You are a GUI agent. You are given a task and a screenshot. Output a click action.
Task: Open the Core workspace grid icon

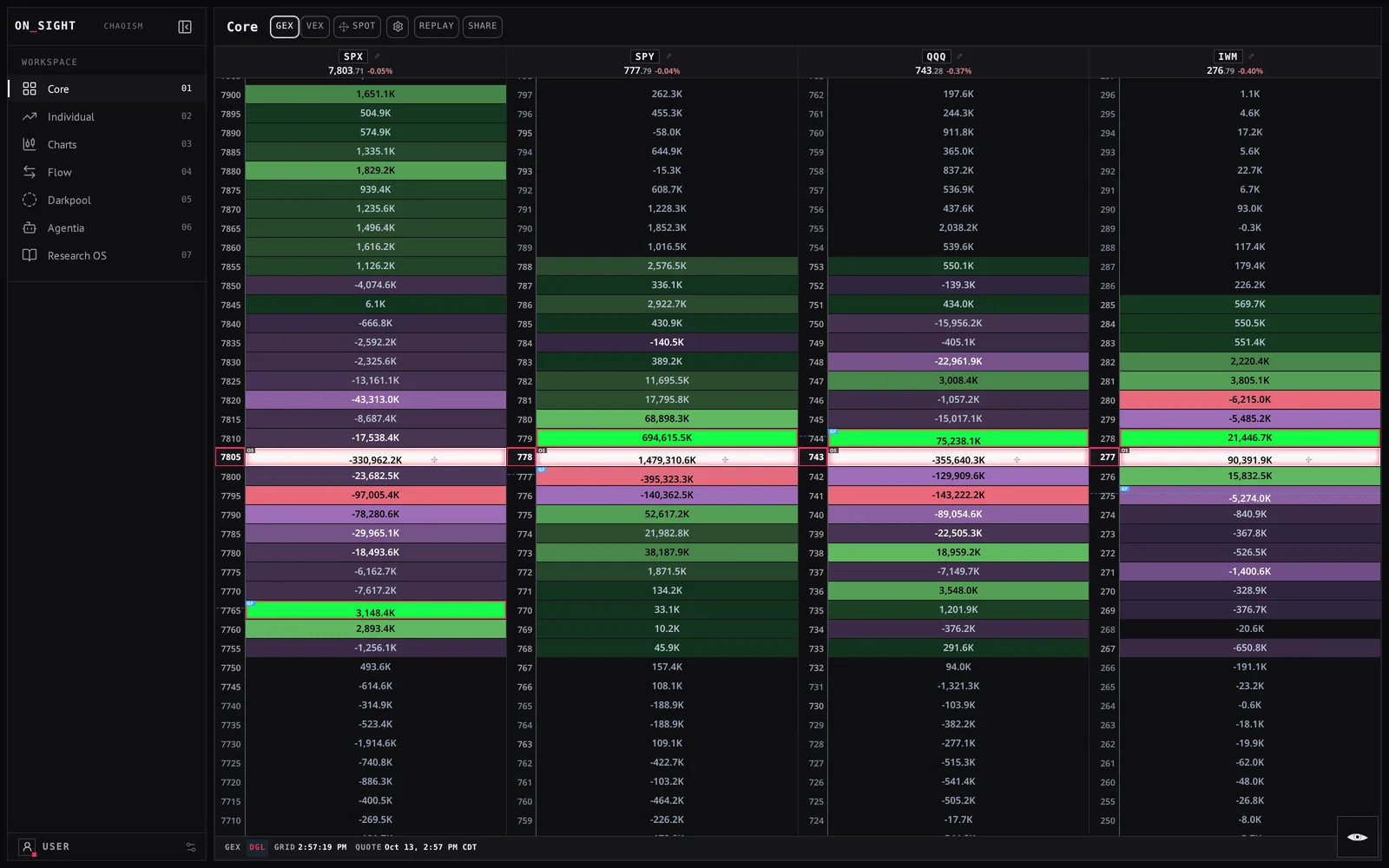(30, 89)
